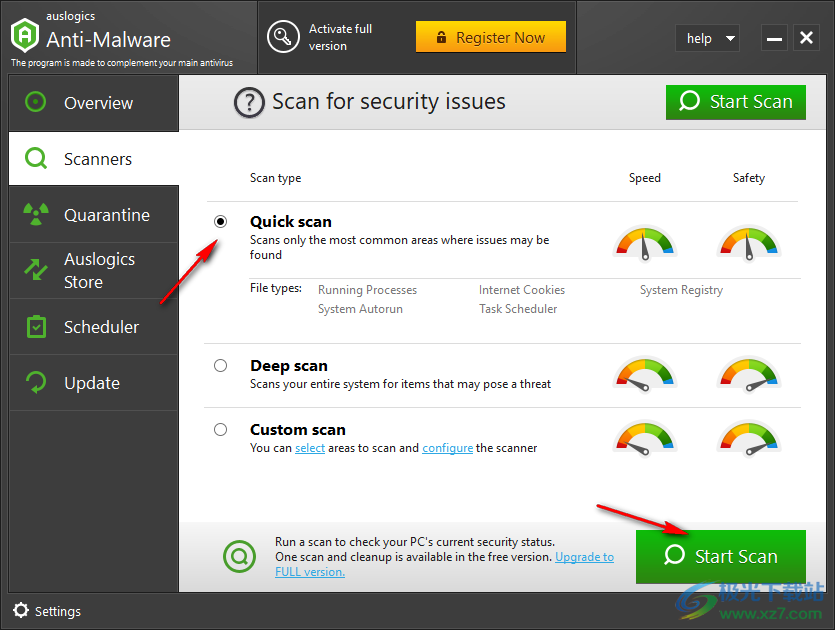This screenshot has width=835, height=630.
Task: Click the Scan type column header
Action: coord(275,178)
